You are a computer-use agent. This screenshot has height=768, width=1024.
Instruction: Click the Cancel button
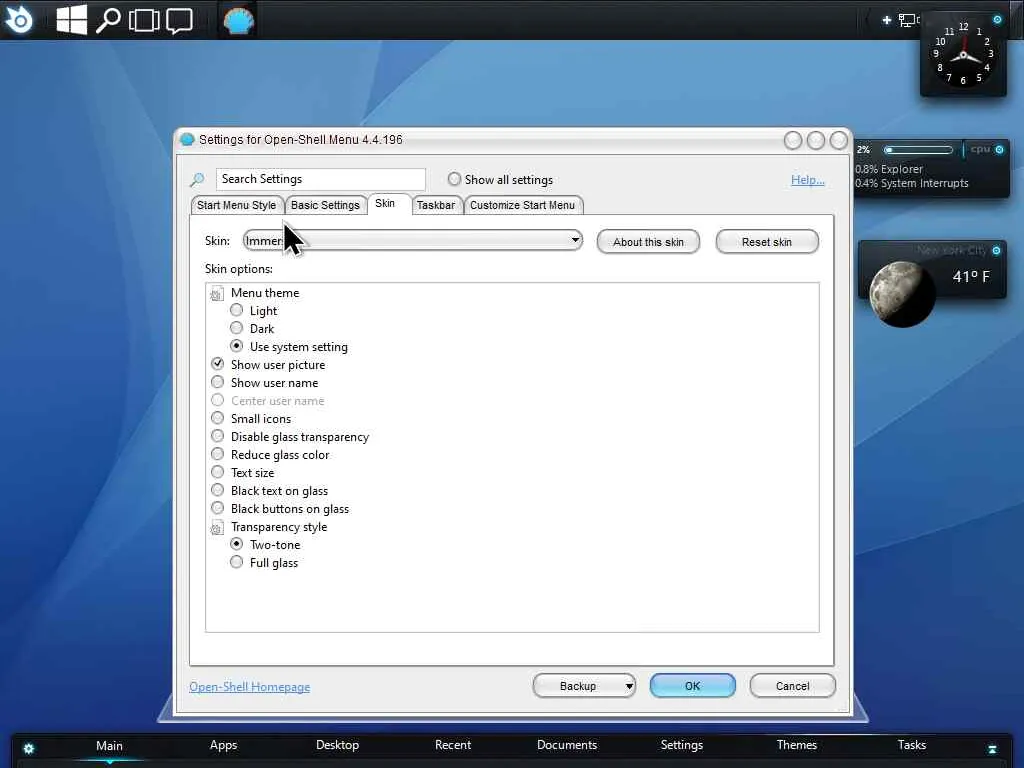point(792,686)
